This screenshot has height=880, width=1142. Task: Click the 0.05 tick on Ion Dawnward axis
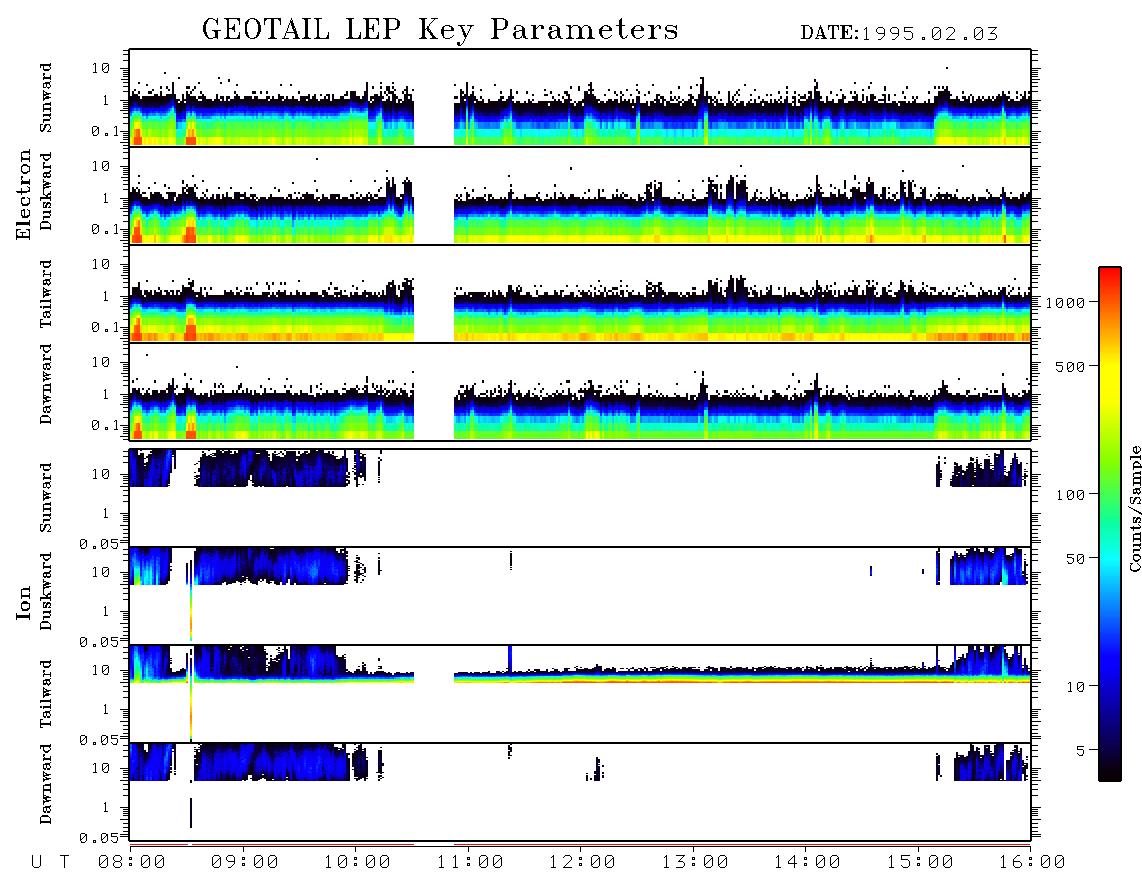[x=98, y=838]
